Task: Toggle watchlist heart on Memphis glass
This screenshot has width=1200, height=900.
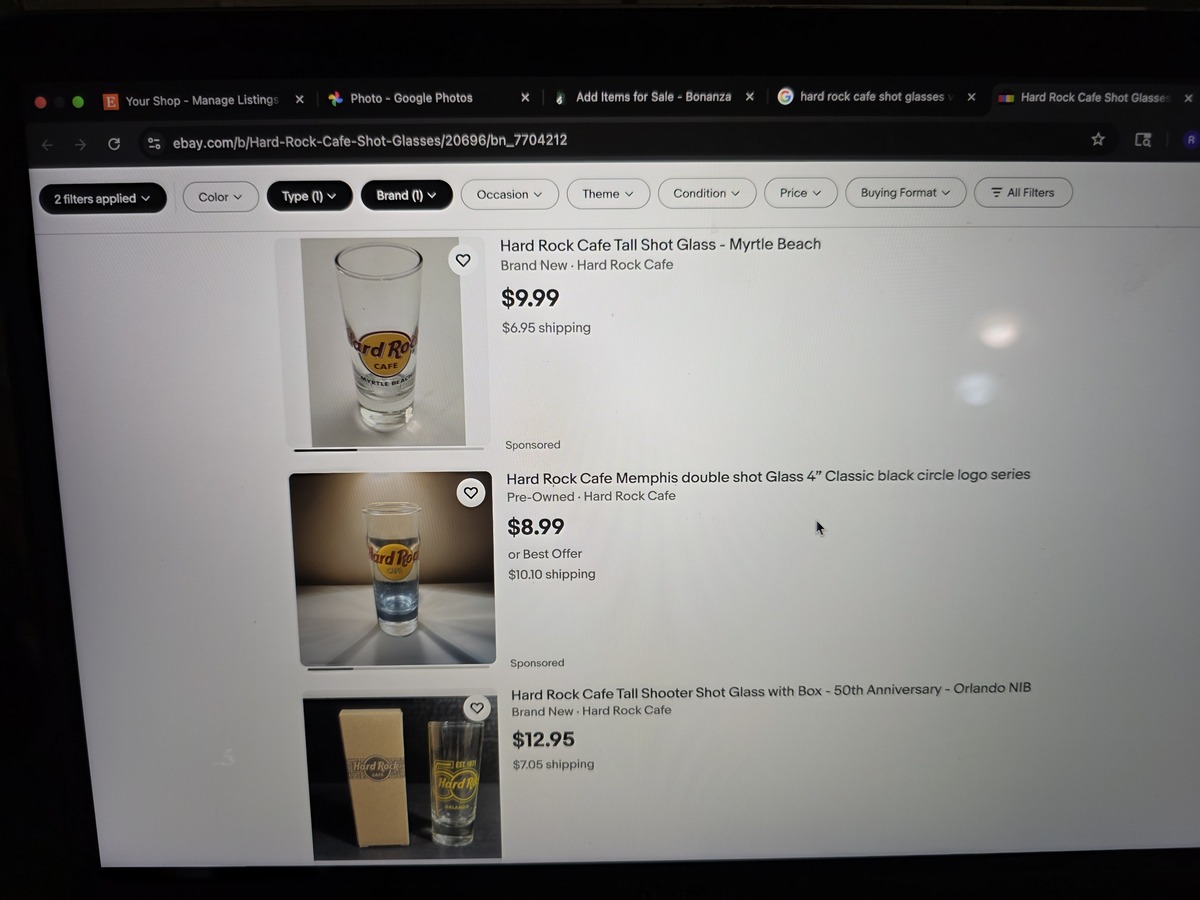Action: click(470, 492)
